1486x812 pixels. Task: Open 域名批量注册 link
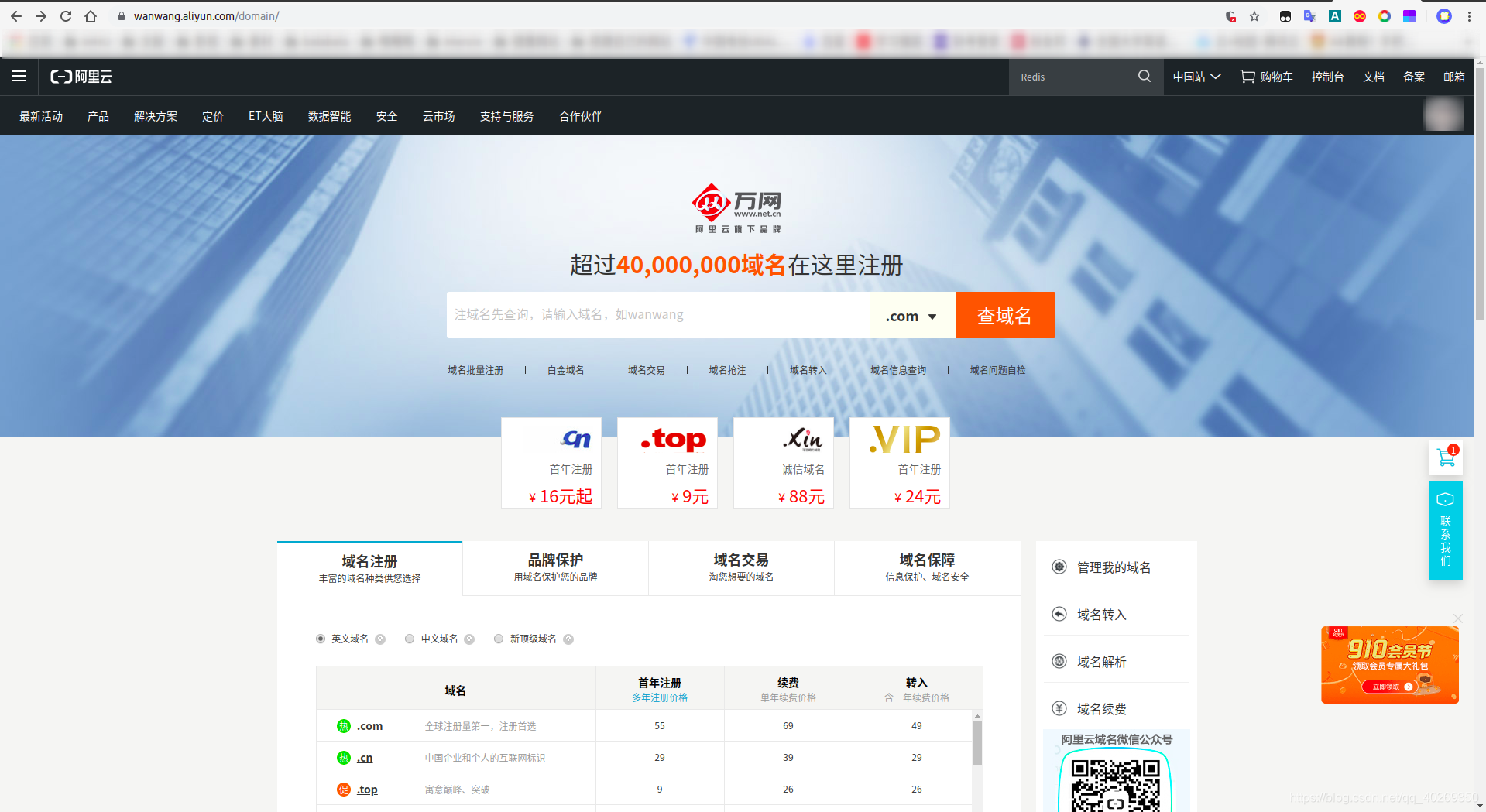click(x=475, y=370)
